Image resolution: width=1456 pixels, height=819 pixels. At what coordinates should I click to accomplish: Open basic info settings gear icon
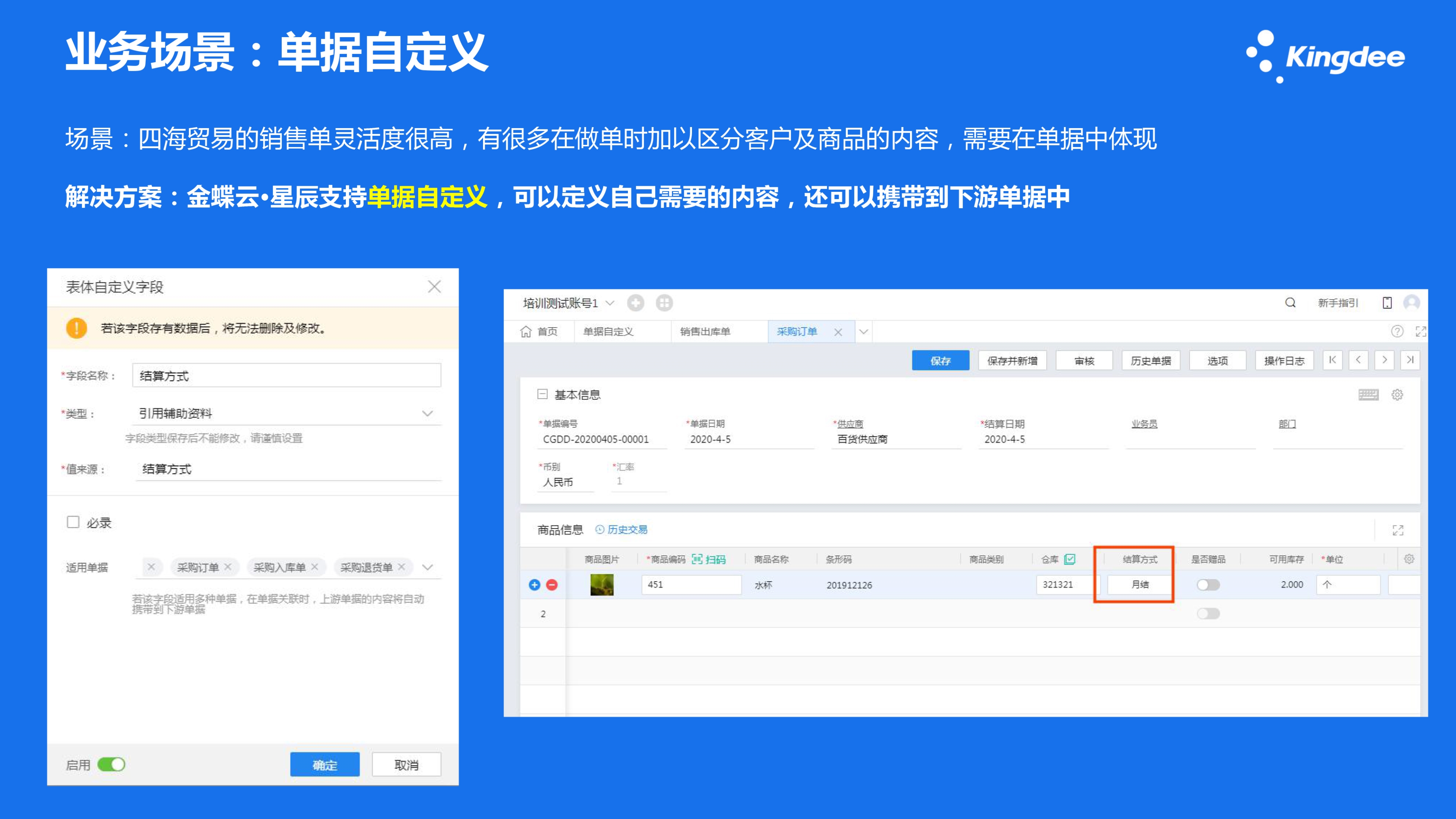[x=1396, y=394]
